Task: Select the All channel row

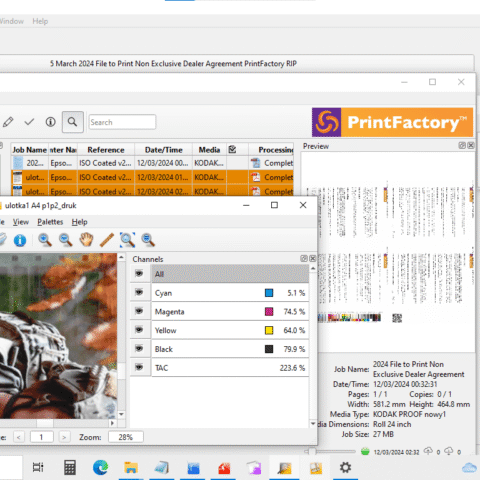Action: (x=230, y=274)
